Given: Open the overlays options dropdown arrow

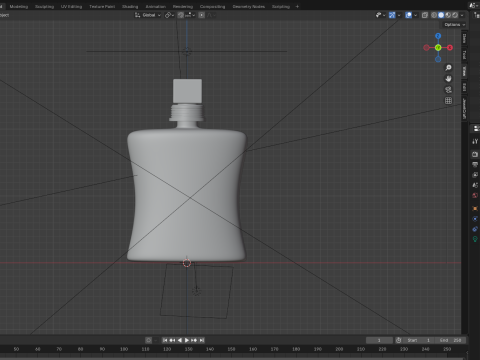Looking at the screenshot, I should (415, 15).
